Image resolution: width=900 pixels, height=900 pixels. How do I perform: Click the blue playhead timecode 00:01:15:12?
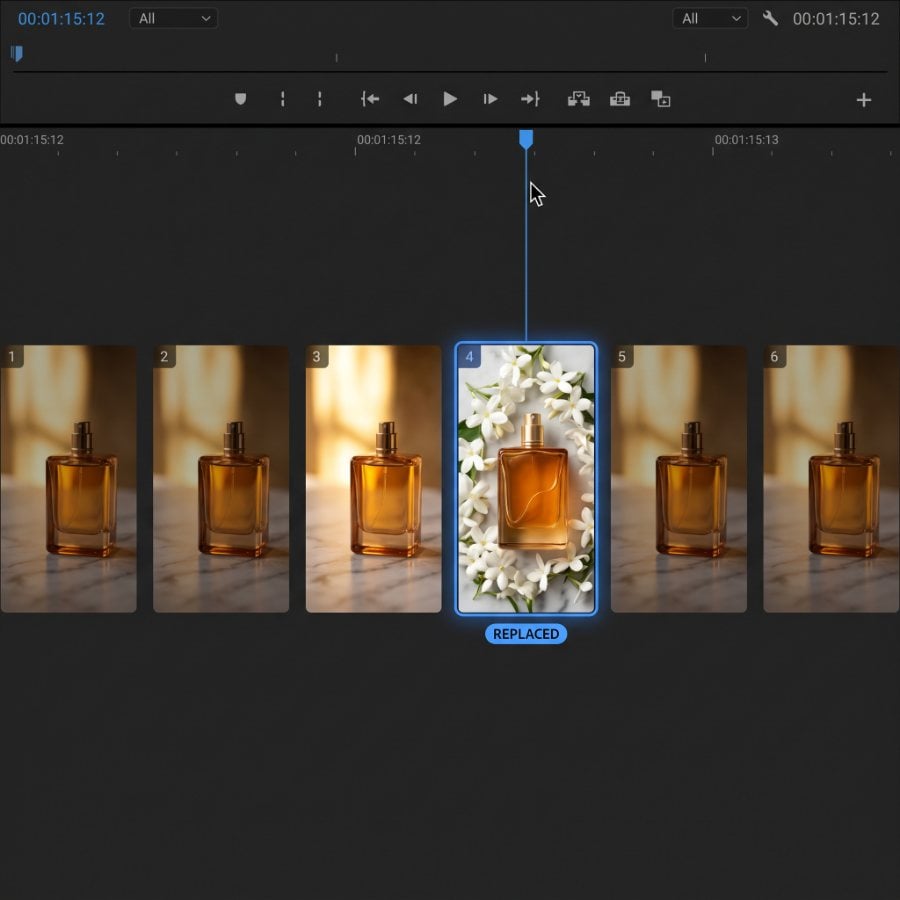click(x=61, y=19)
